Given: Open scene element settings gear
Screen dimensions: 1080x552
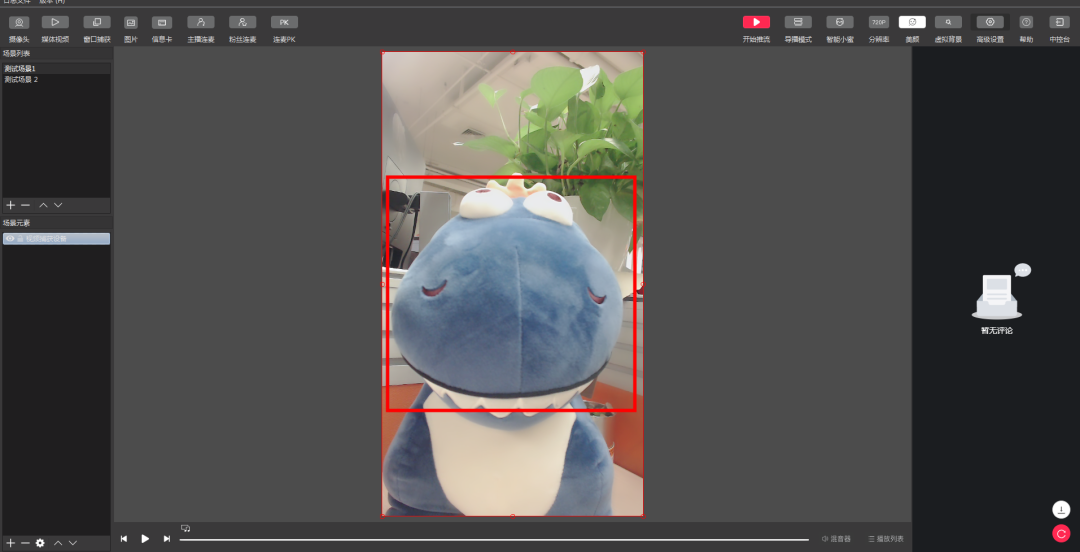Looking at the screenshot, I should tap(40, 543).
